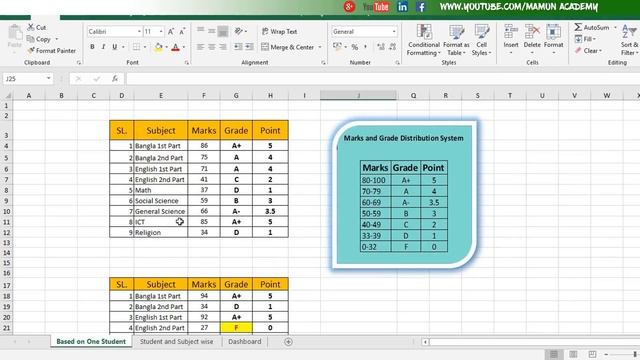The width and height of the screenshot is (640, 360).
Task: Toggle Align Right for cell text
Action: (222, 47)
